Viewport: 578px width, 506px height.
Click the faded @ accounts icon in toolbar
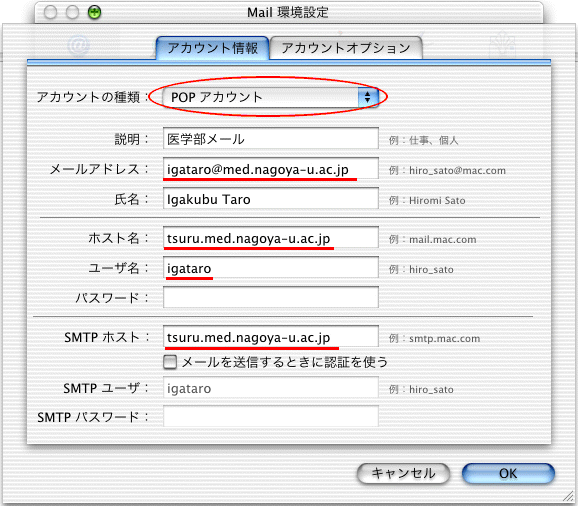point(79,45)
